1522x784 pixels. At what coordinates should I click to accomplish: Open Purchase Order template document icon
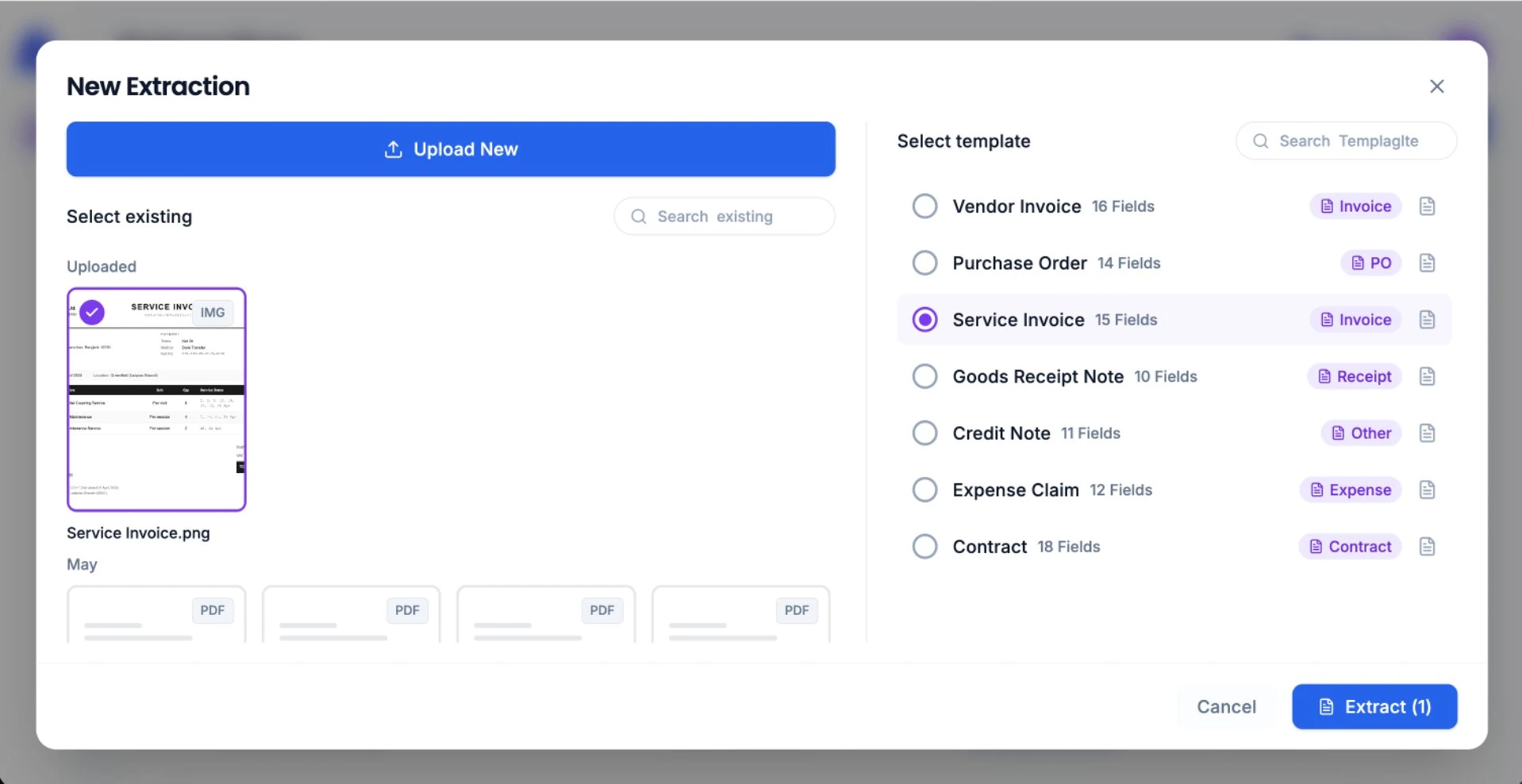click(1427, 263)
